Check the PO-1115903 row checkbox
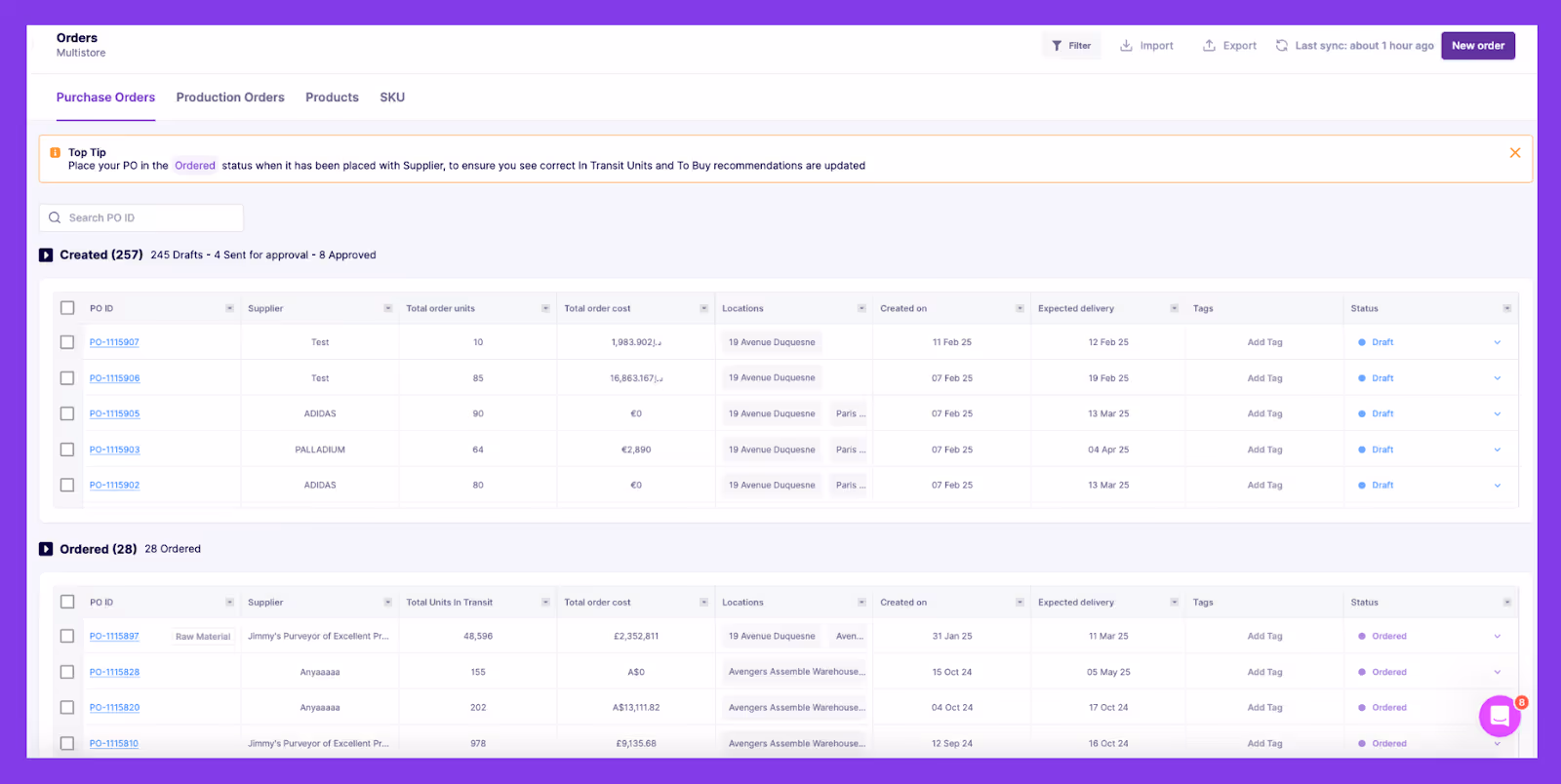 [67, 450]
